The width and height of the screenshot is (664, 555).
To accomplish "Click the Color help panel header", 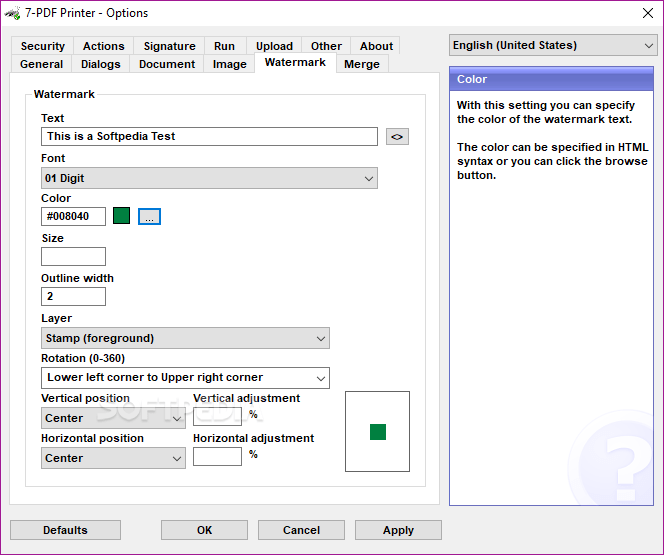I will click(551, 79).
